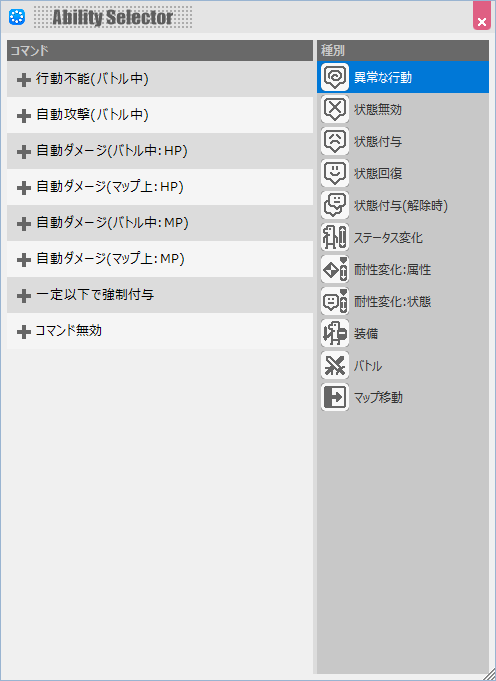Screen dimensions: 496x681
Task: Click the 状態無効 X-bubble icon
Action: pyautogui.click(x=335, y=109)
